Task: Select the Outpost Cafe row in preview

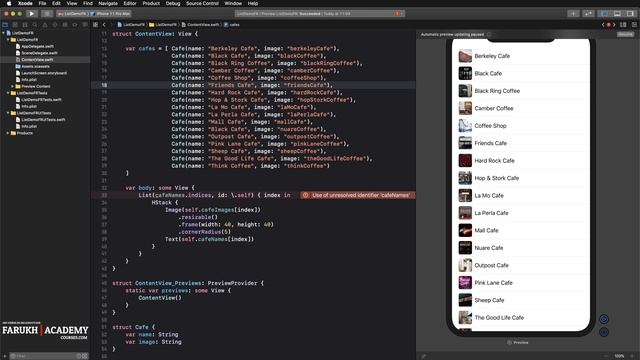Action: [x=522, y=265]
